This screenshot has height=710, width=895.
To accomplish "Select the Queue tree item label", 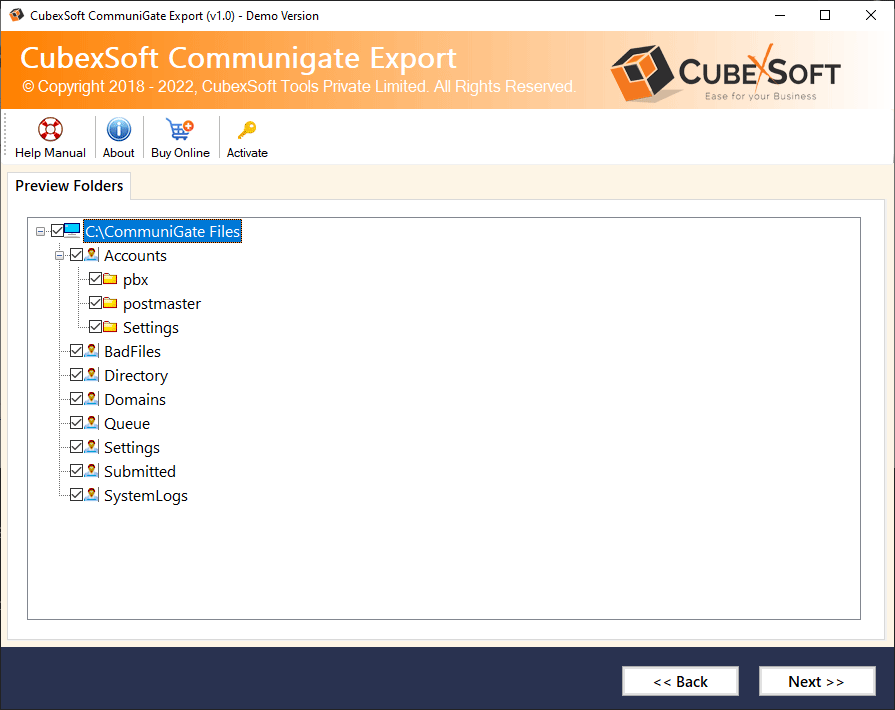I will [127, 423].
